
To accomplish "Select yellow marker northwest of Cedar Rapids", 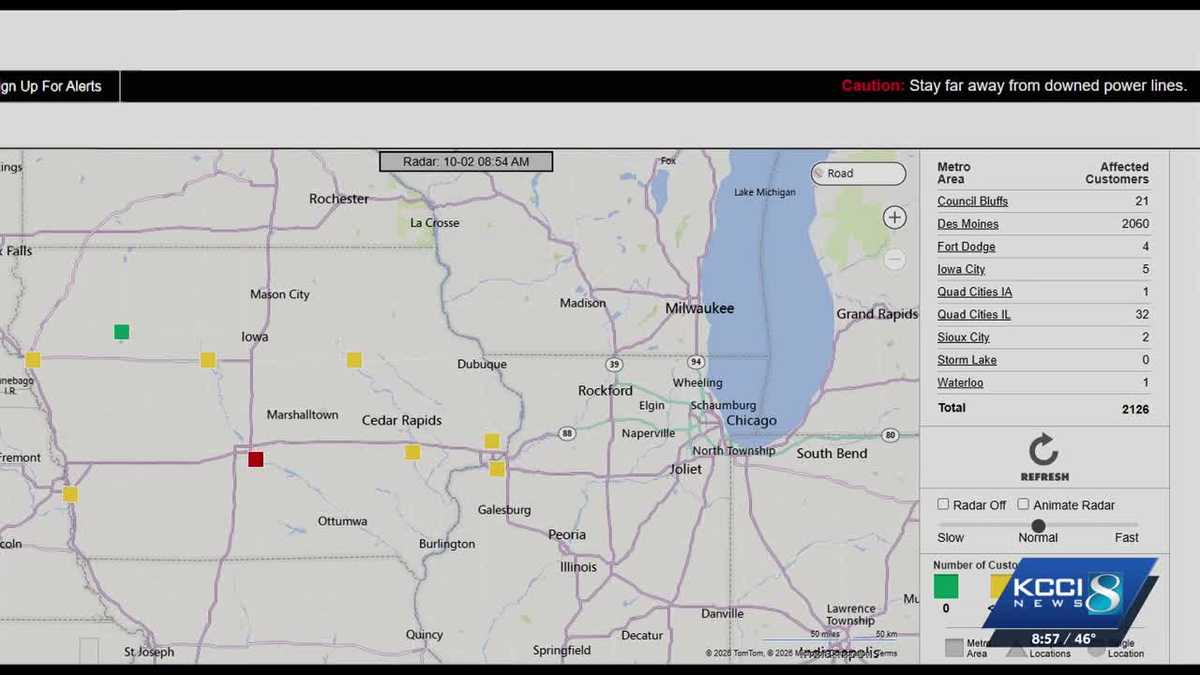I will [x=354, y=360].
